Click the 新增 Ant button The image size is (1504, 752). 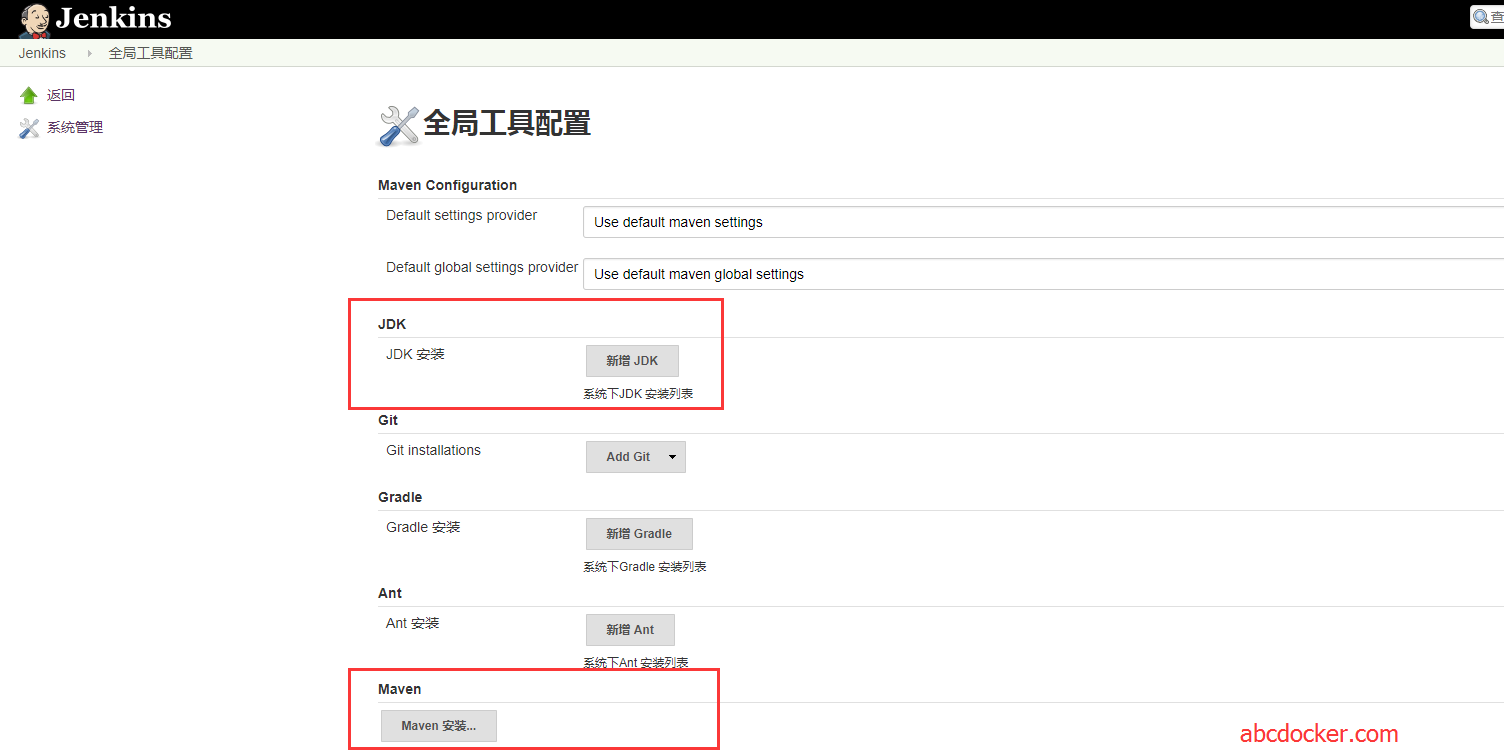pyautogui.click(x=630, y=629)
